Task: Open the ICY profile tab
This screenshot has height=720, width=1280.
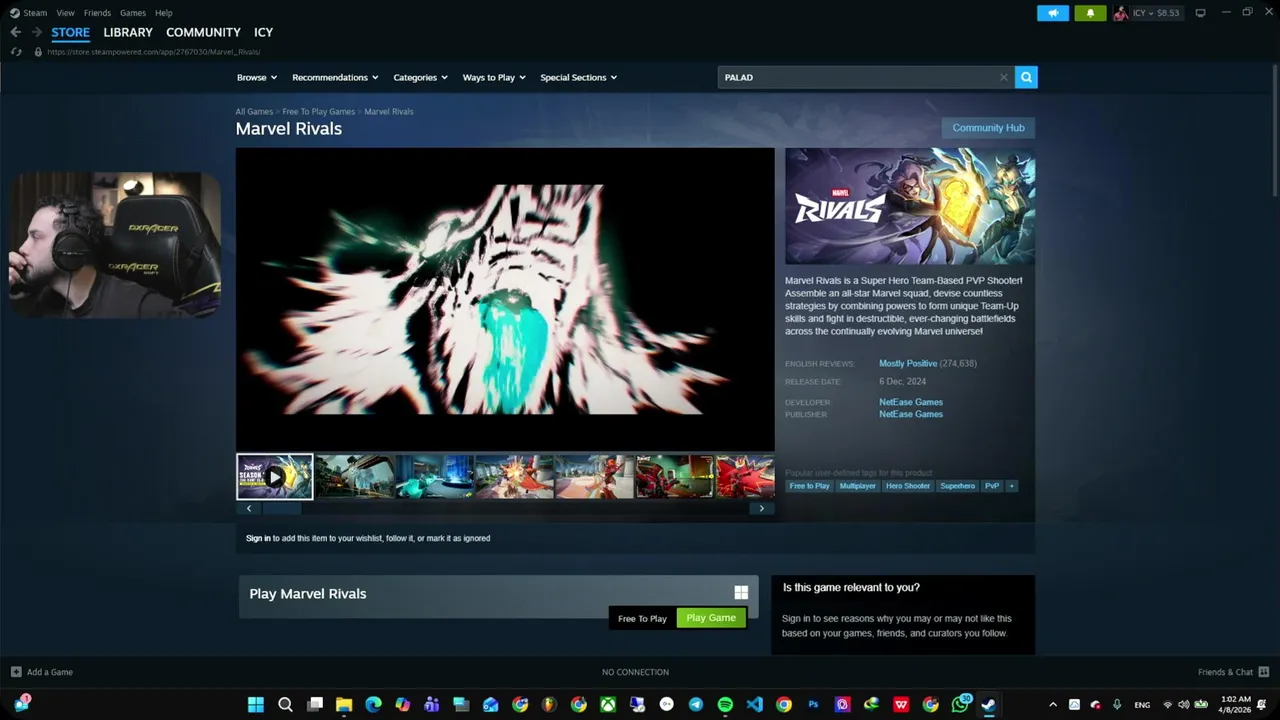Action: 263,32
